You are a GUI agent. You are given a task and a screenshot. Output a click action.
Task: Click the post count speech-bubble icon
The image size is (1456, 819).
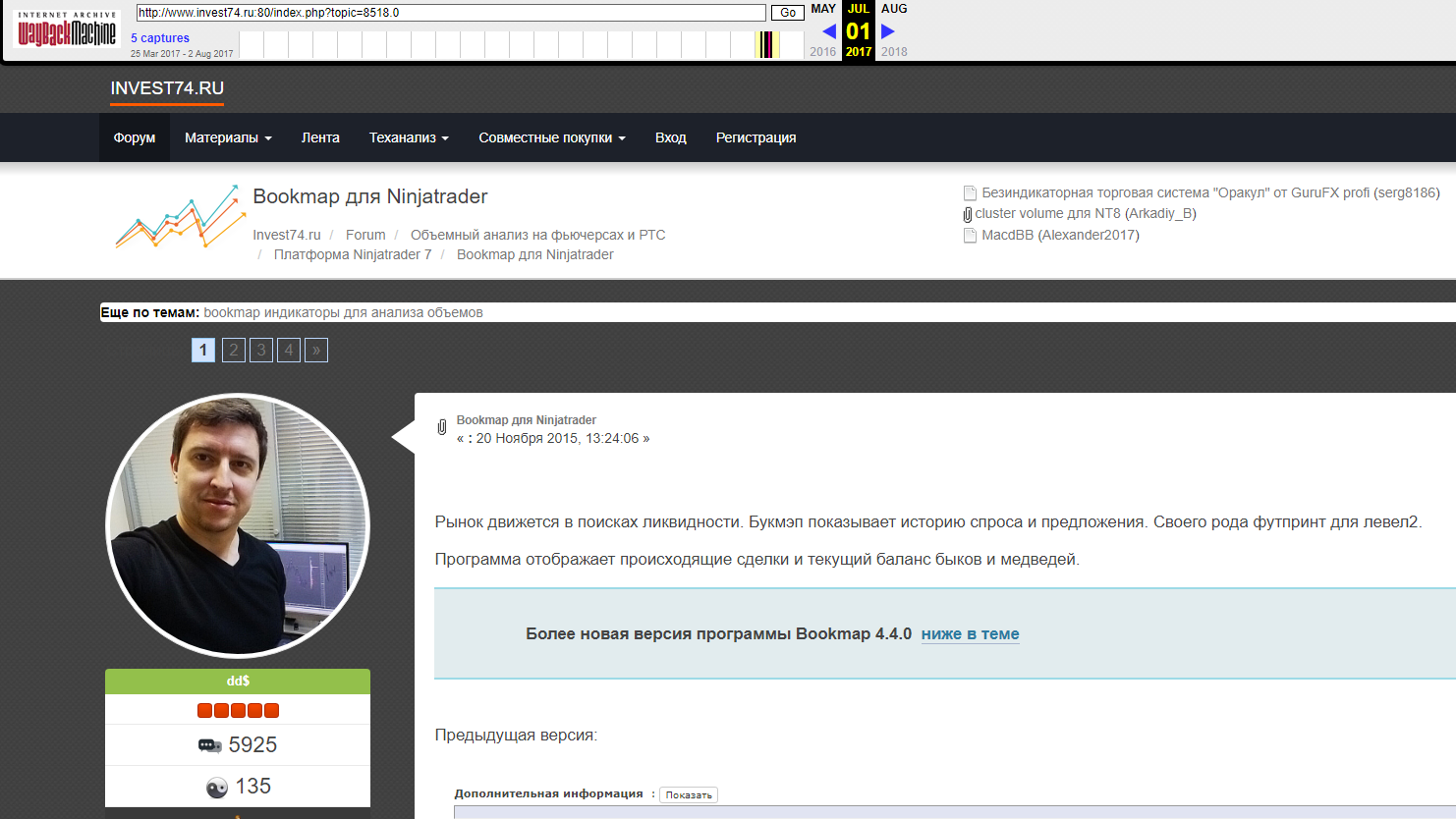click(x=209, y=745)
